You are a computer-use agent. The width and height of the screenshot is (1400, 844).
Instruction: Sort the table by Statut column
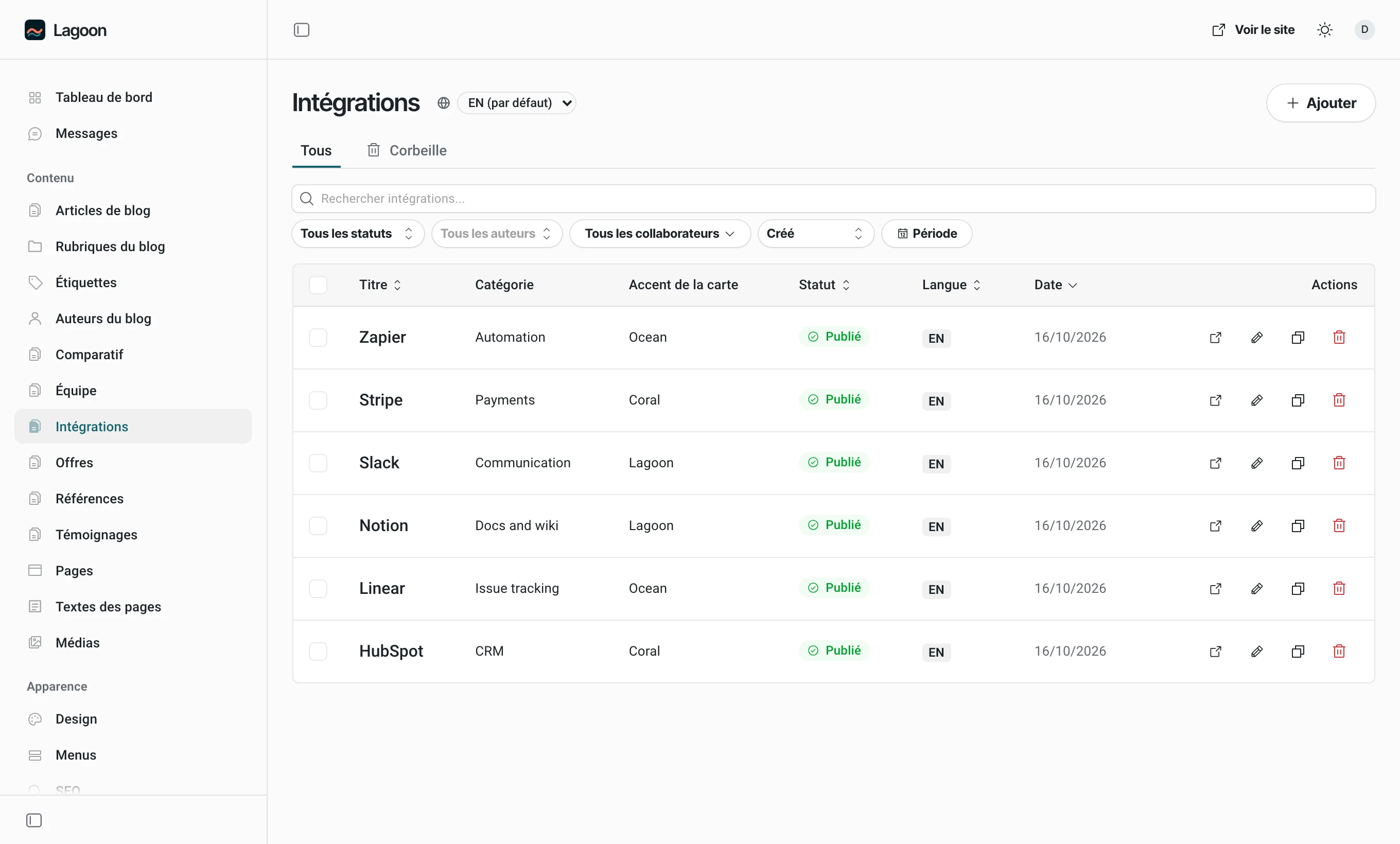[824, 285]
